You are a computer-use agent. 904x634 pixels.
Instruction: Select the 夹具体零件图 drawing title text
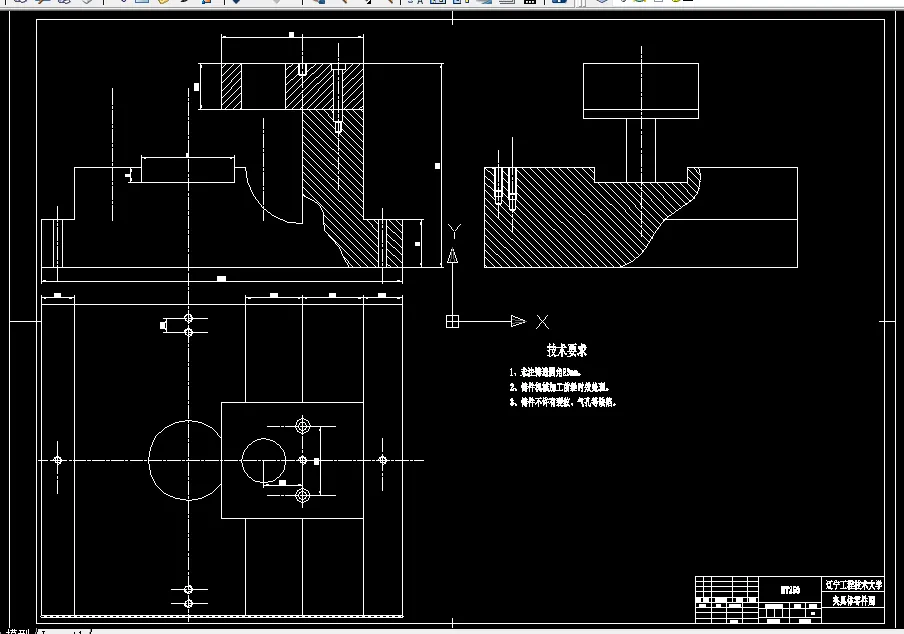click(853, 601)
